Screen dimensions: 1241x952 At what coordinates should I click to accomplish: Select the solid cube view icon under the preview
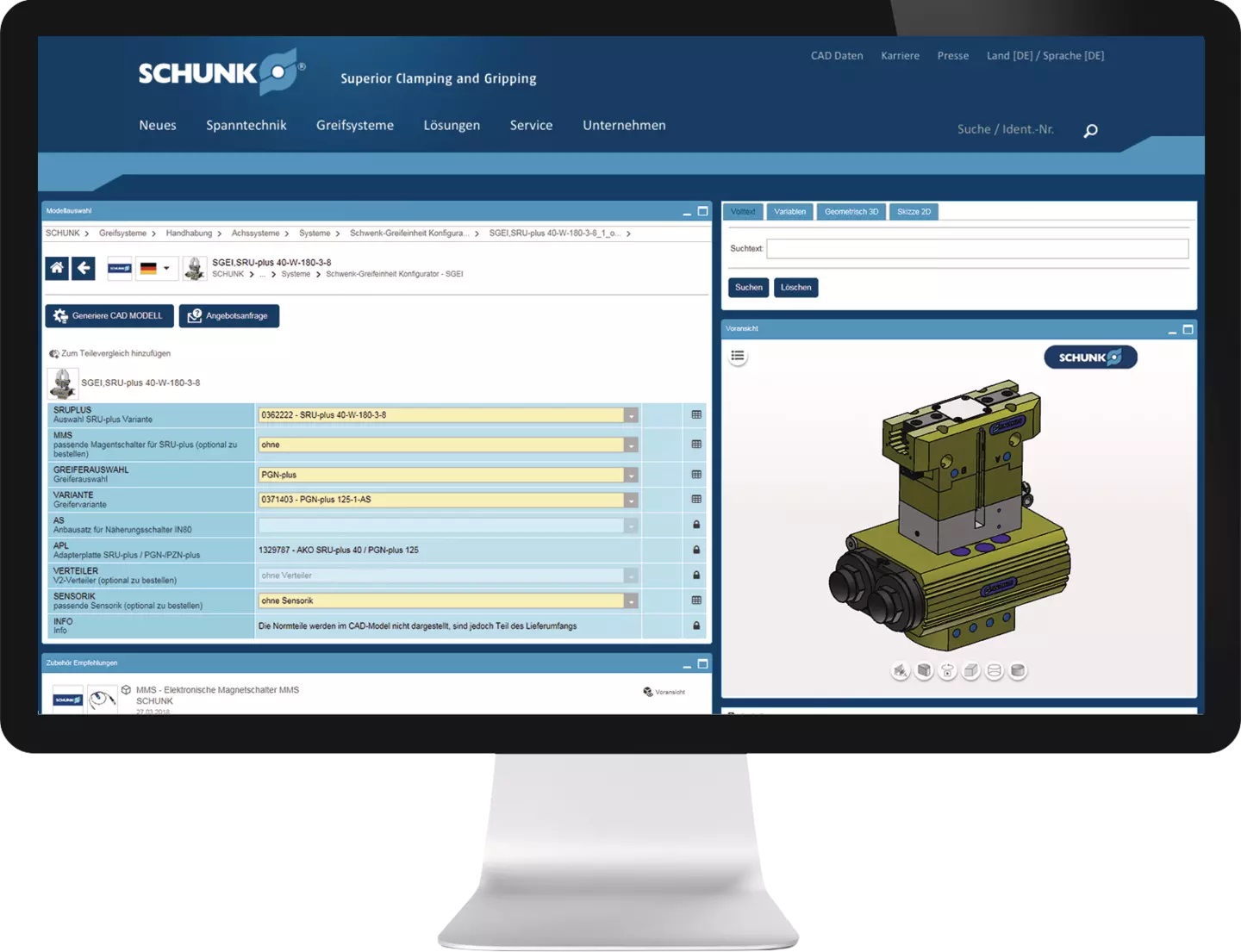tap(970, 670)
